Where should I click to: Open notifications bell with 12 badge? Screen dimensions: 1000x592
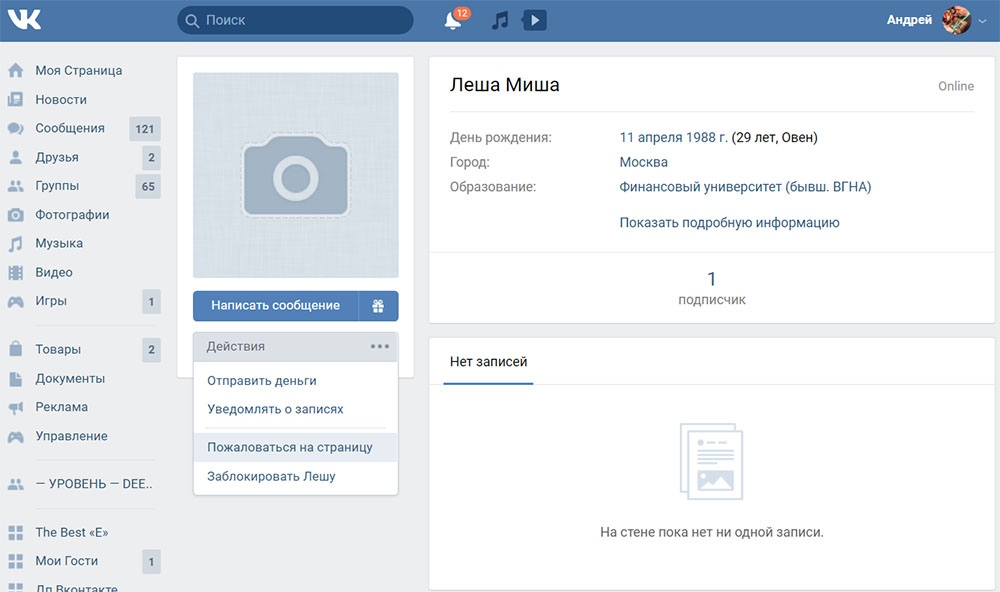click(453, 21)
